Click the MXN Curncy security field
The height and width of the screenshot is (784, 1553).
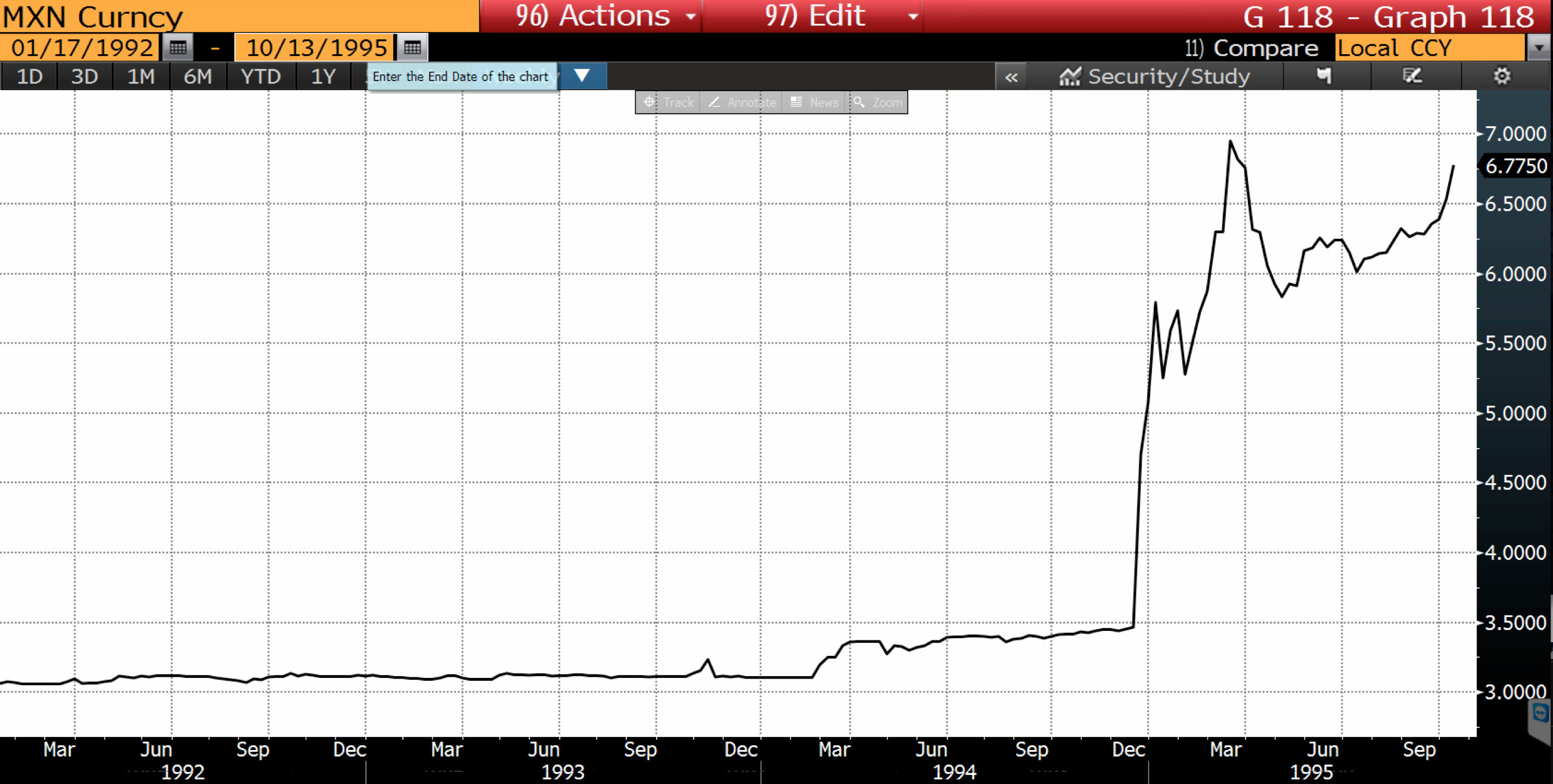point(240,15)
